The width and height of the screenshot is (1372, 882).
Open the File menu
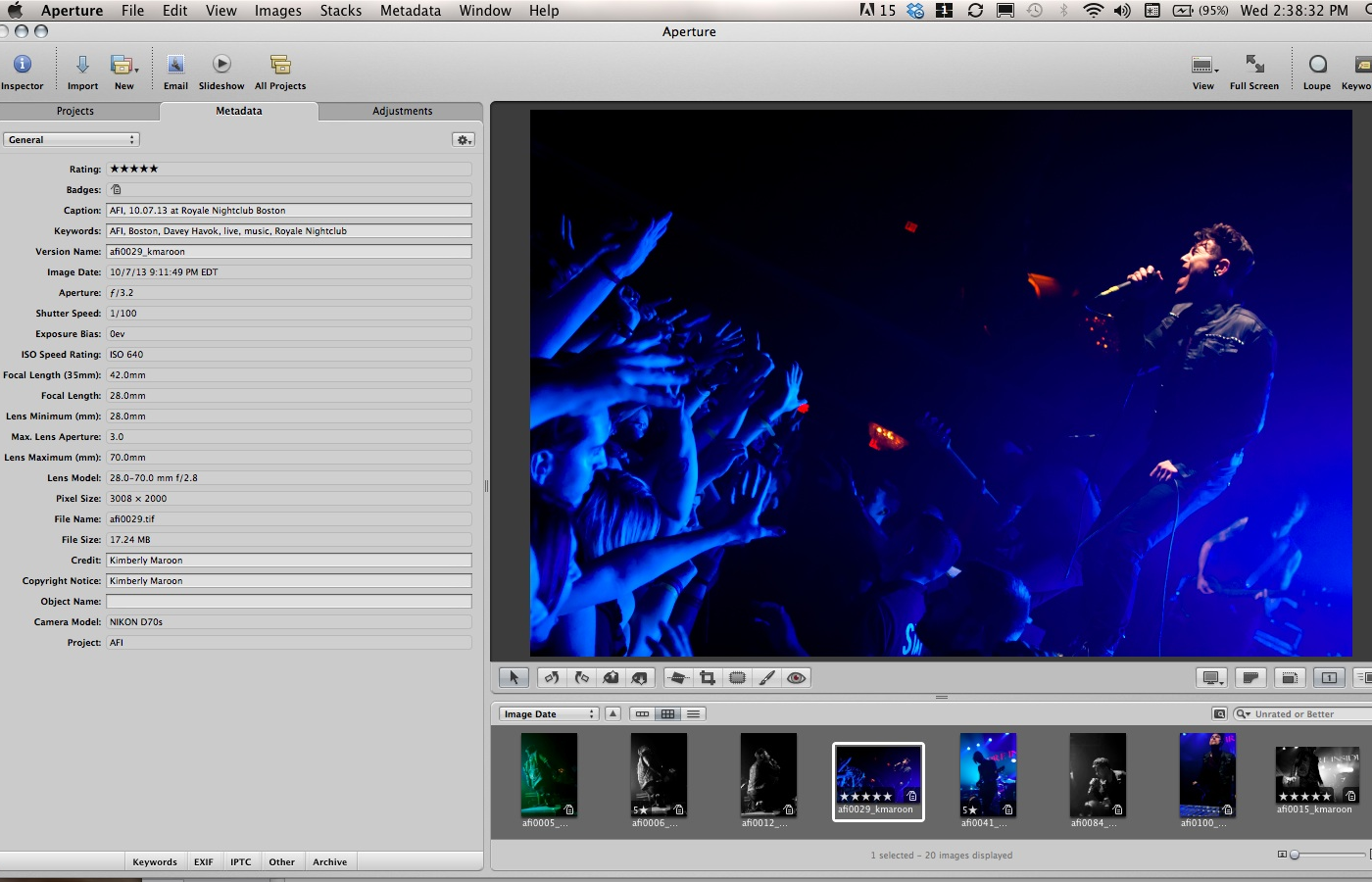coord(132,11)
